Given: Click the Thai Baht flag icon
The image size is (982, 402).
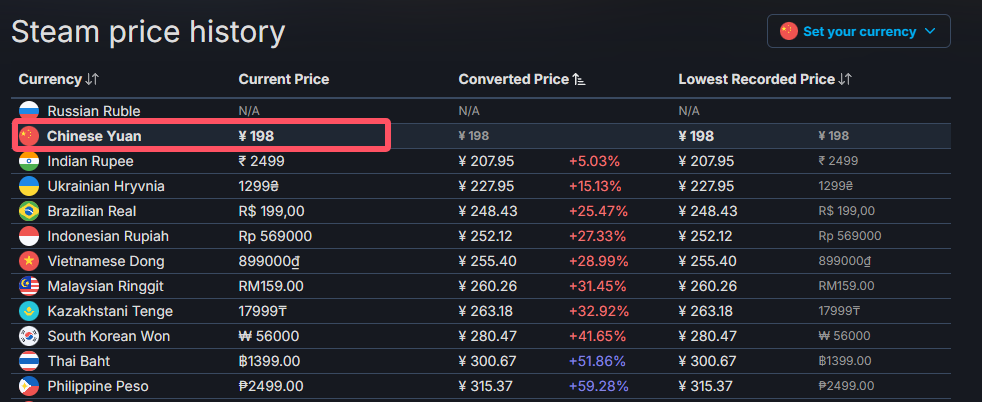Looking at the screenshot, I should (x=28, y=361).
